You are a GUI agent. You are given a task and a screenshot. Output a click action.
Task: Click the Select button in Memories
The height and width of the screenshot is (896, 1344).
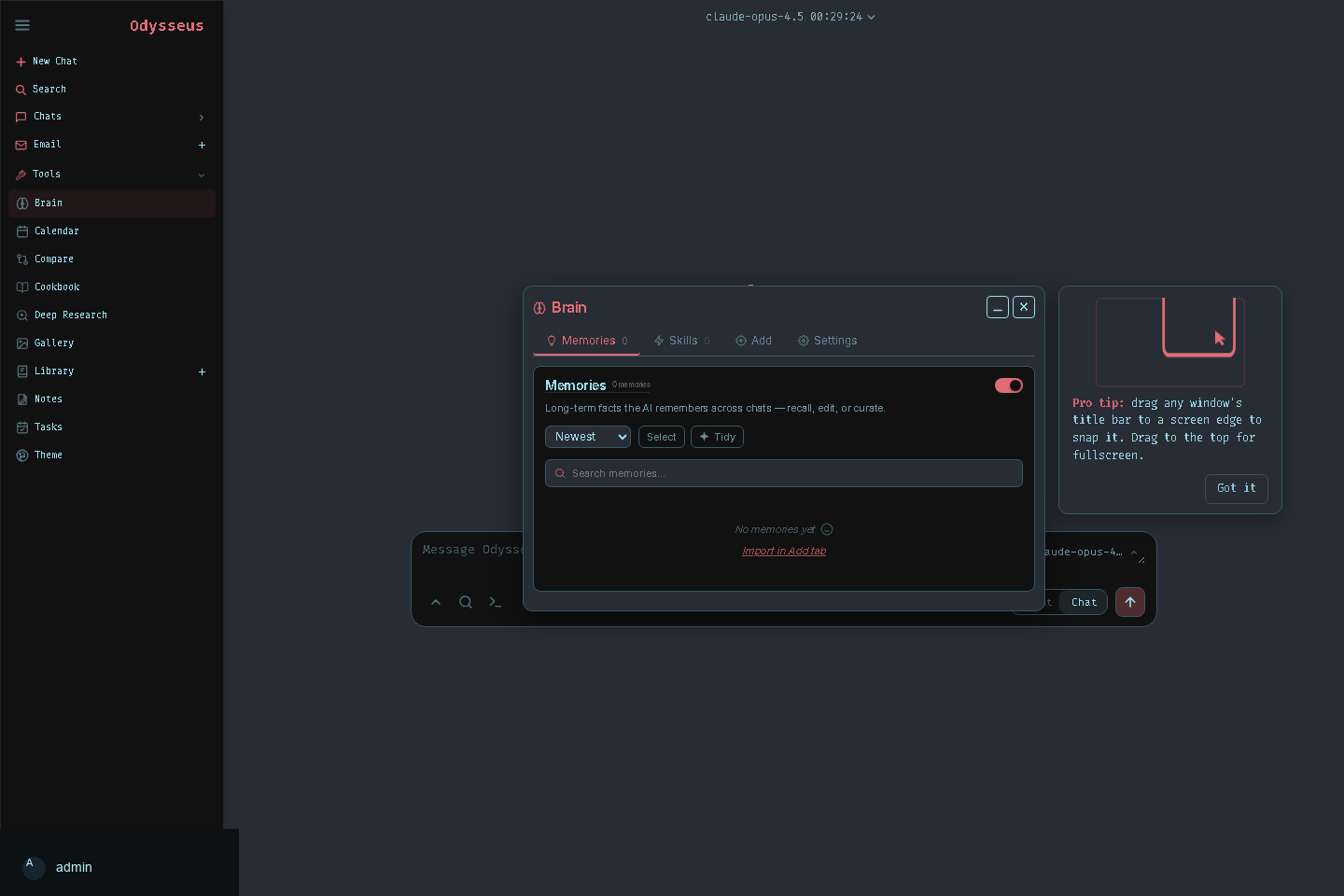(662, 437)
